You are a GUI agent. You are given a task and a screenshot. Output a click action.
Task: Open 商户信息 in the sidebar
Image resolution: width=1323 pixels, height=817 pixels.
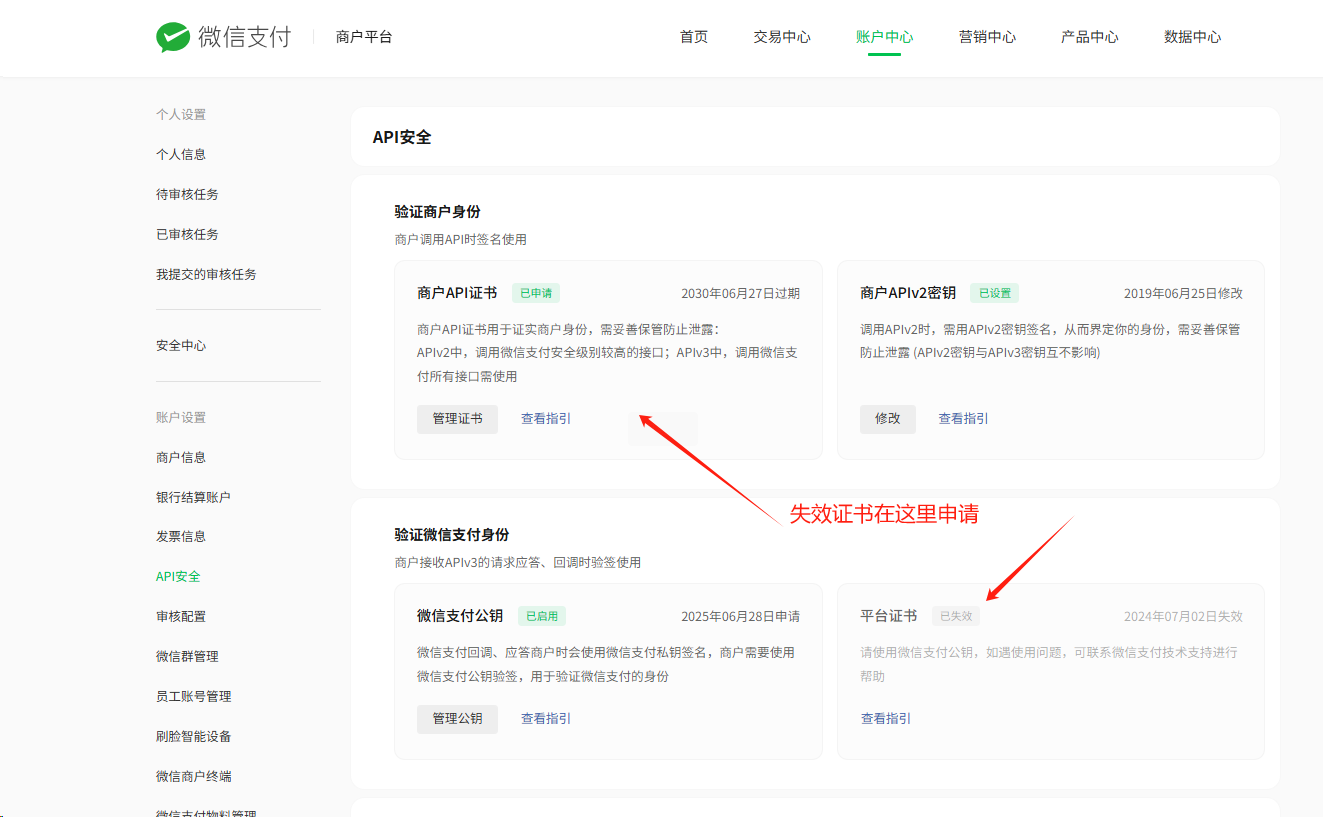click(x=181, y=457)
